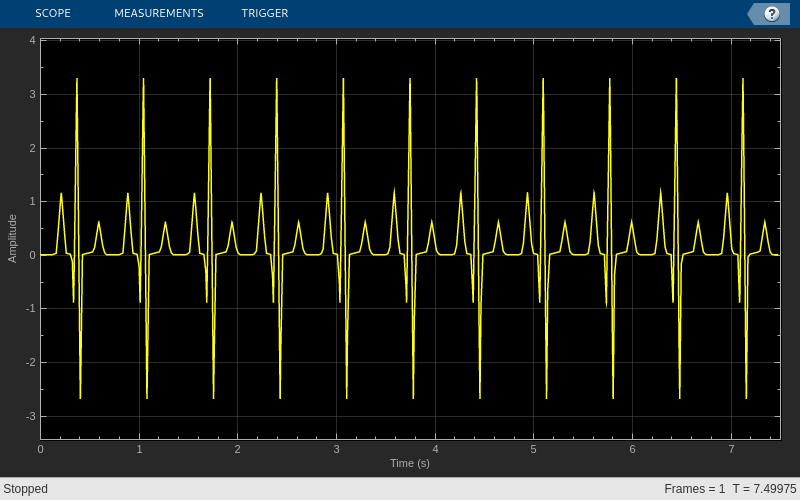The image size is (800, 500).
Task: Click the x-axis tick label 0
Action: tap(40, 449)
